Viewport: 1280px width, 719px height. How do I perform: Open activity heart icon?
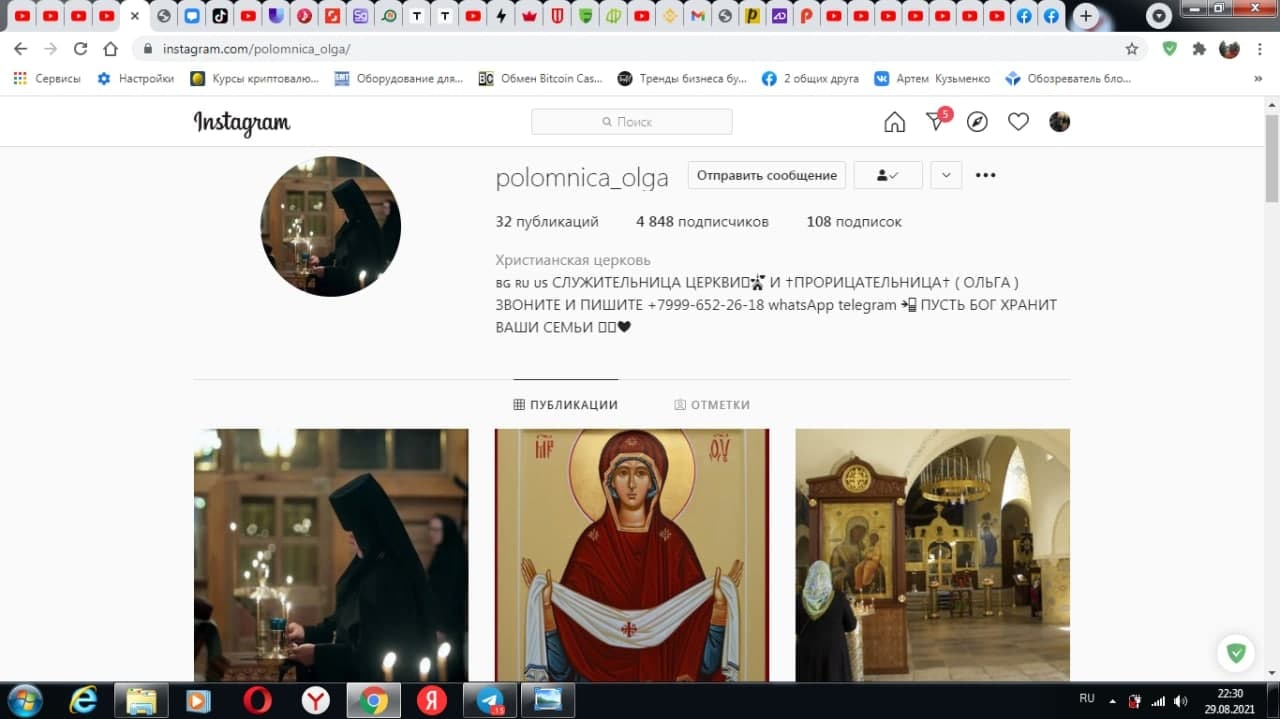point(1018,122)
